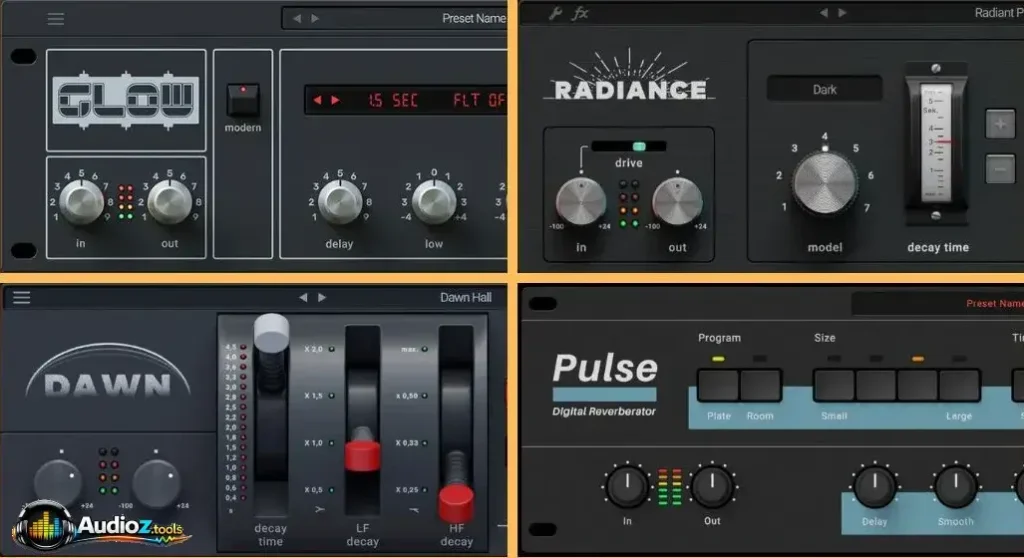Click the Glow out knob

tap(169, 202)
